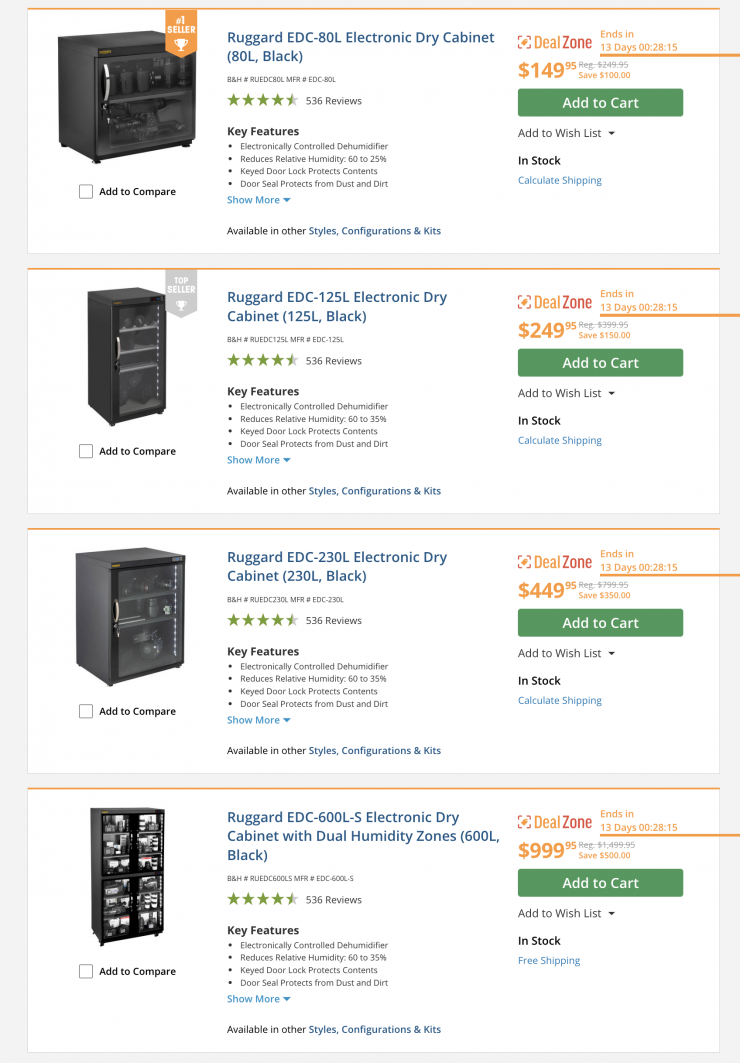Click DealZone logo on EDC-80L listing
740x1063 pixels.
coord(555,42)
